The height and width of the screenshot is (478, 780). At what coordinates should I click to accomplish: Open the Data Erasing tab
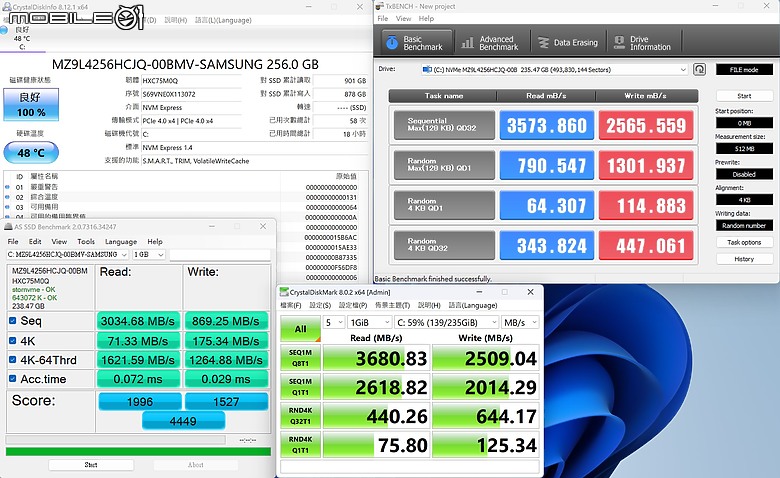(x=569, y=43)
